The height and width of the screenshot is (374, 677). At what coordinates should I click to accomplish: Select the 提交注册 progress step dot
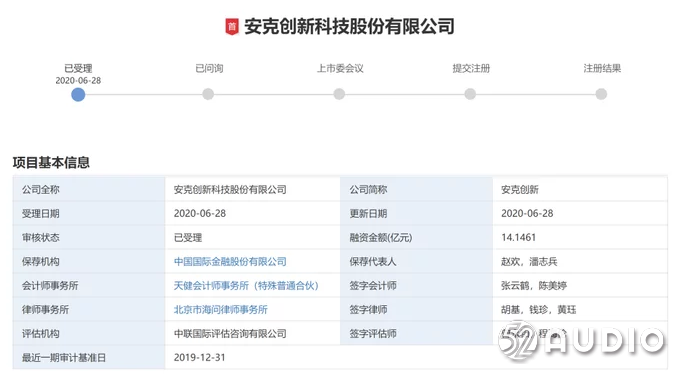(x=470, y=94)
